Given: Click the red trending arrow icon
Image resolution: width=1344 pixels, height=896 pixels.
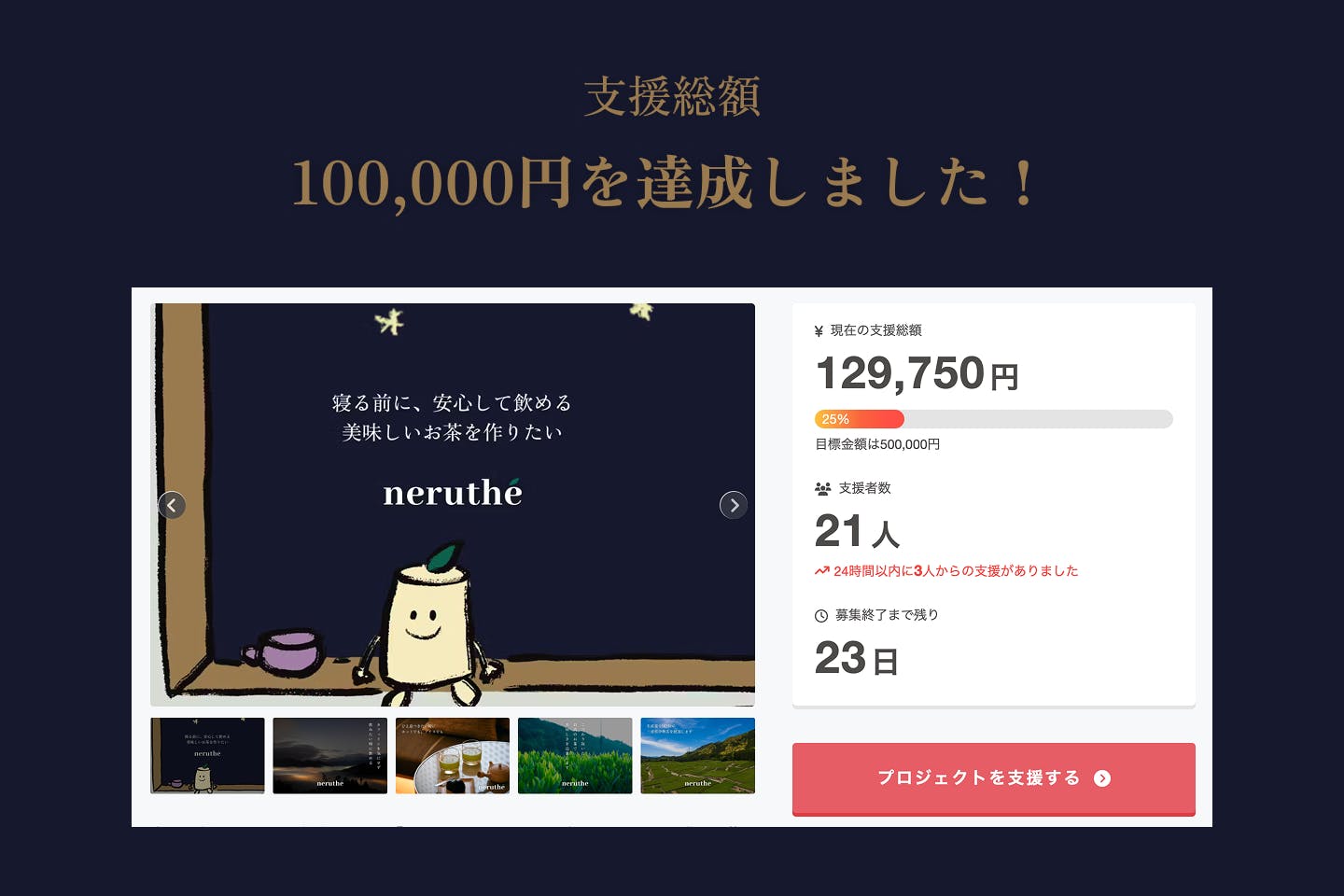Looking at the screenshot, I should click(821, 571).
